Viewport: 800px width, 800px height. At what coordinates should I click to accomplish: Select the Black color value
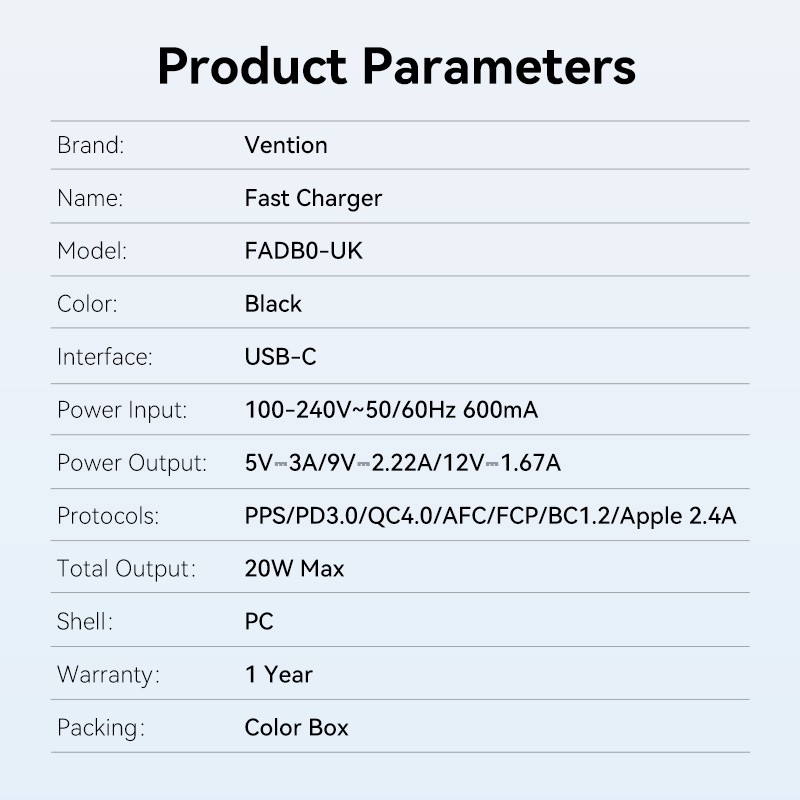[x=273, y=304]
